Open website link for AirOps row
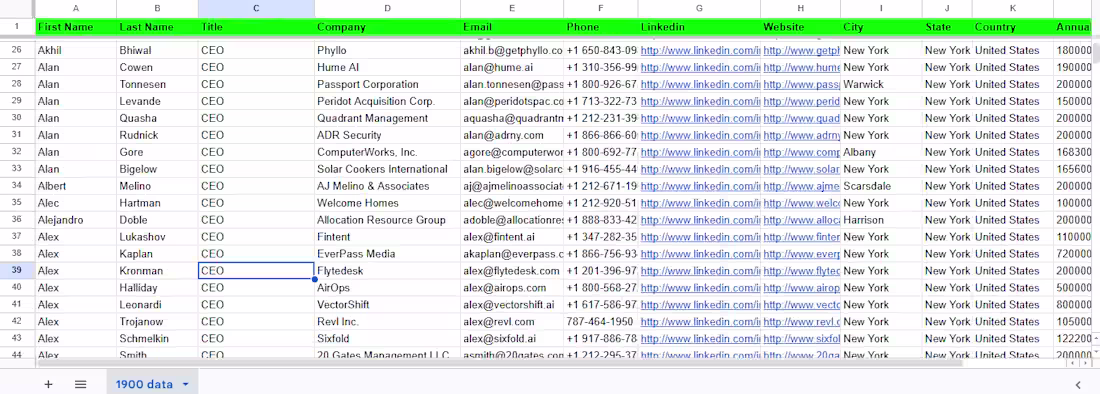The image size is (1100, 394). pyautogui.click(x=802, y=287)
